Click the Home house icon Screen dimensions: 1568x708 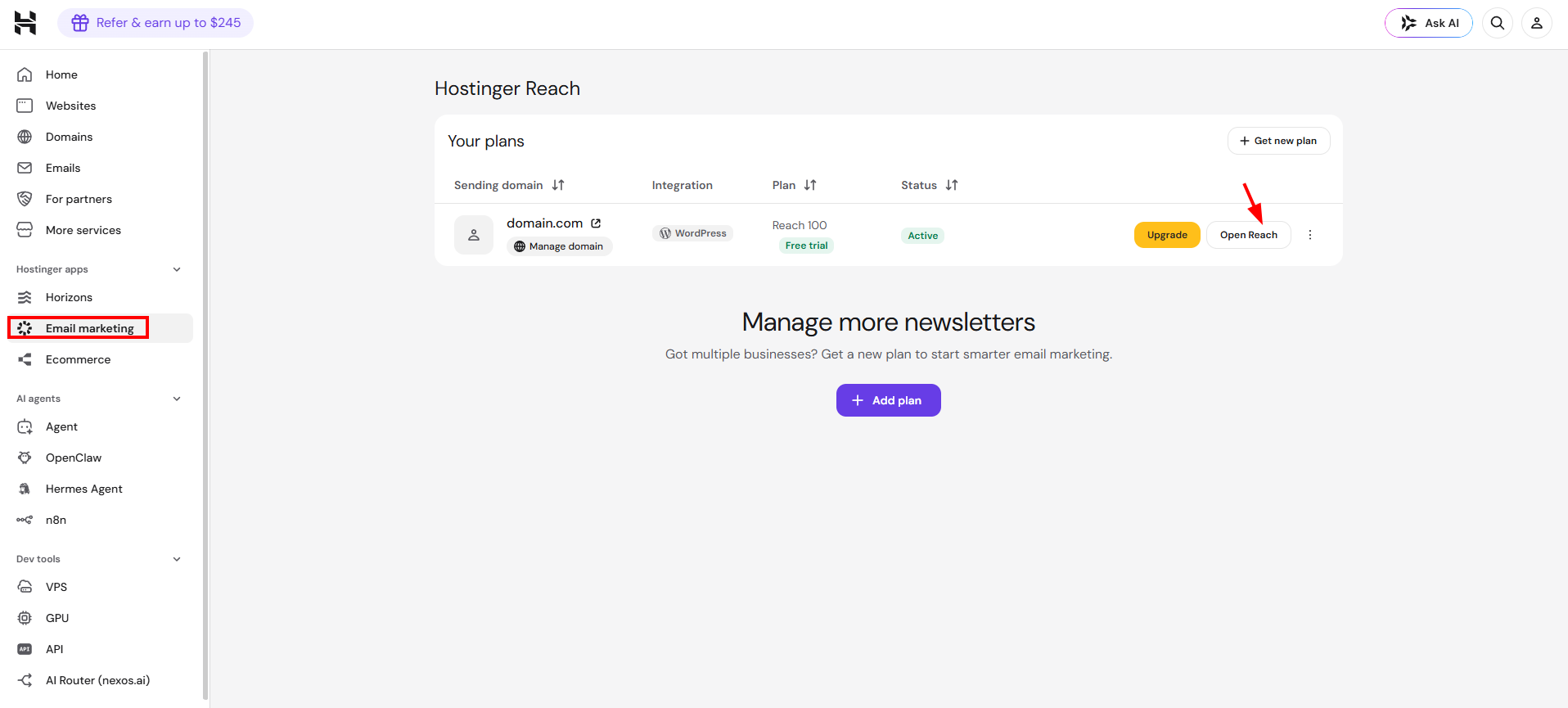click(x=25, y=74)
